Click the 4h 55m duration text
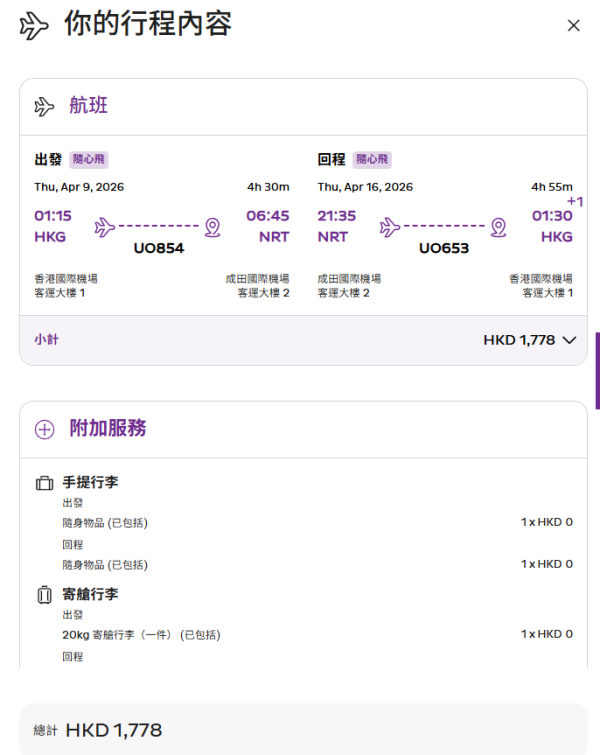The width and height of the screenshot is (600, 755). 552,187
